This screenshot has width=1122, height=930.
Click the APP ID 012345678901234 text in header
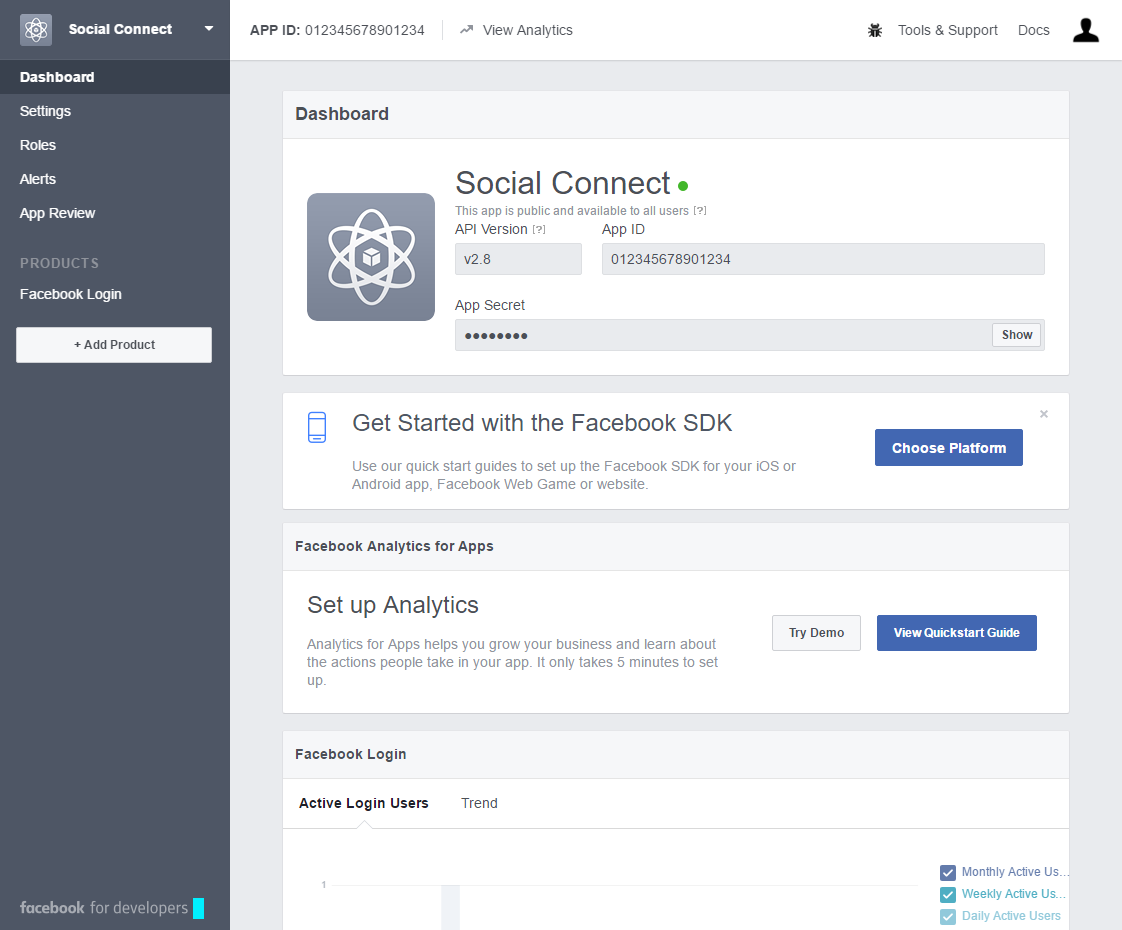[x=337, y=30]
